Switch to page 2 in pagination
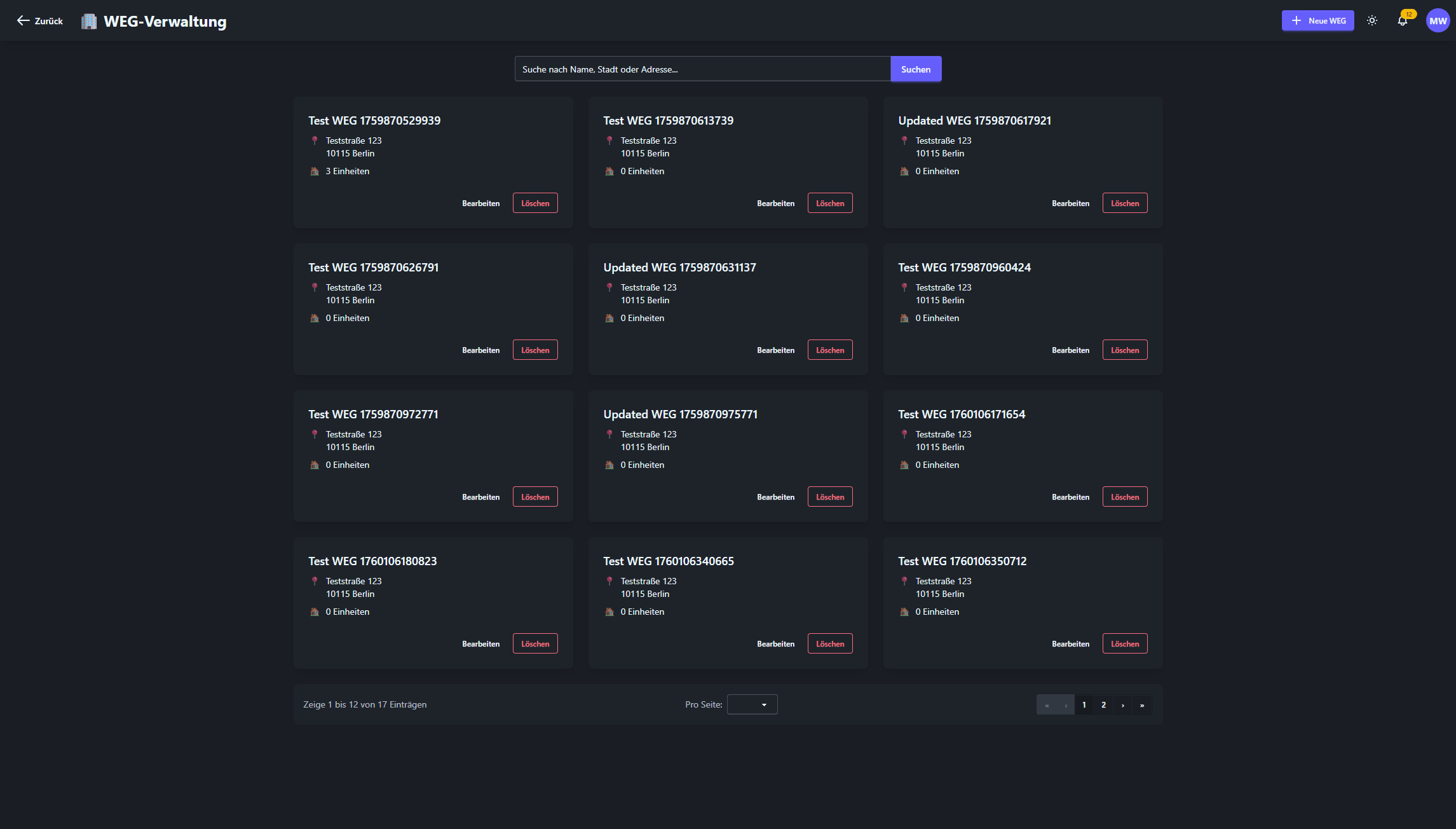This screenshot has height=829, width=1456. [x=1103, y=705]
